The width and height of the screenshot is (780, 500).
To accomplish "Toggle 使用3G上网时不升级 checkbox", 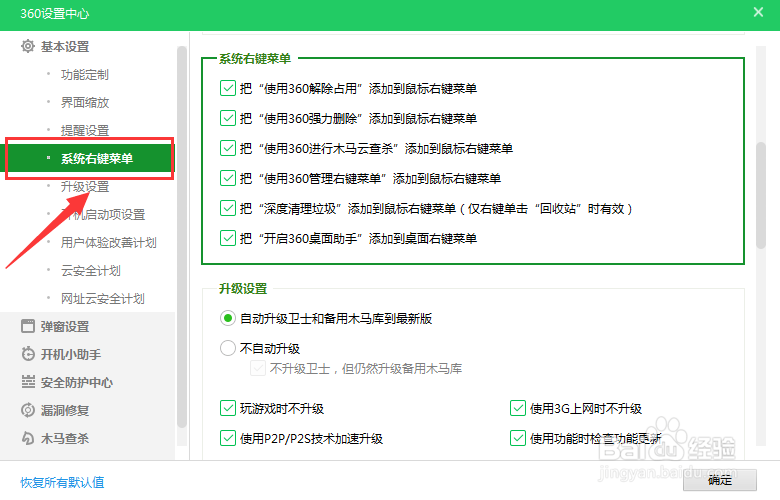I will tap(518, 408).
